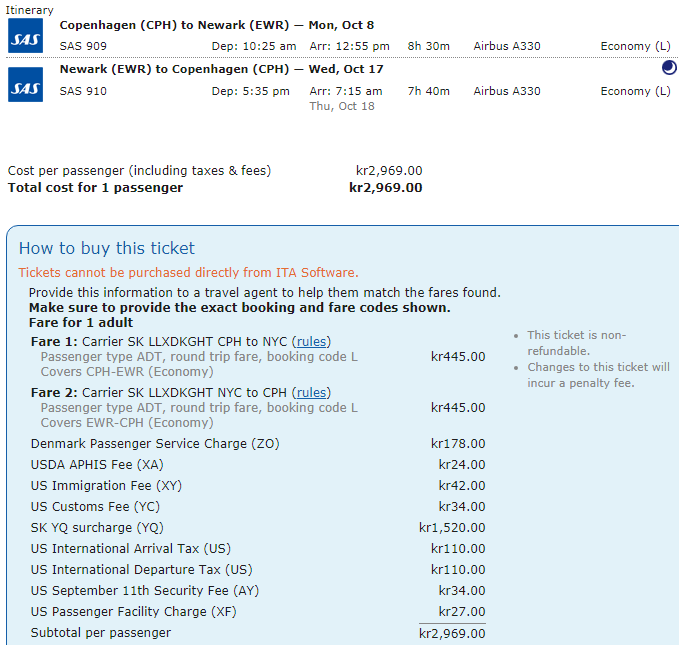Click the Denmark Passenger Service Charge line
679x645 pixels.
pyautogui.click(x=155, y=443)
